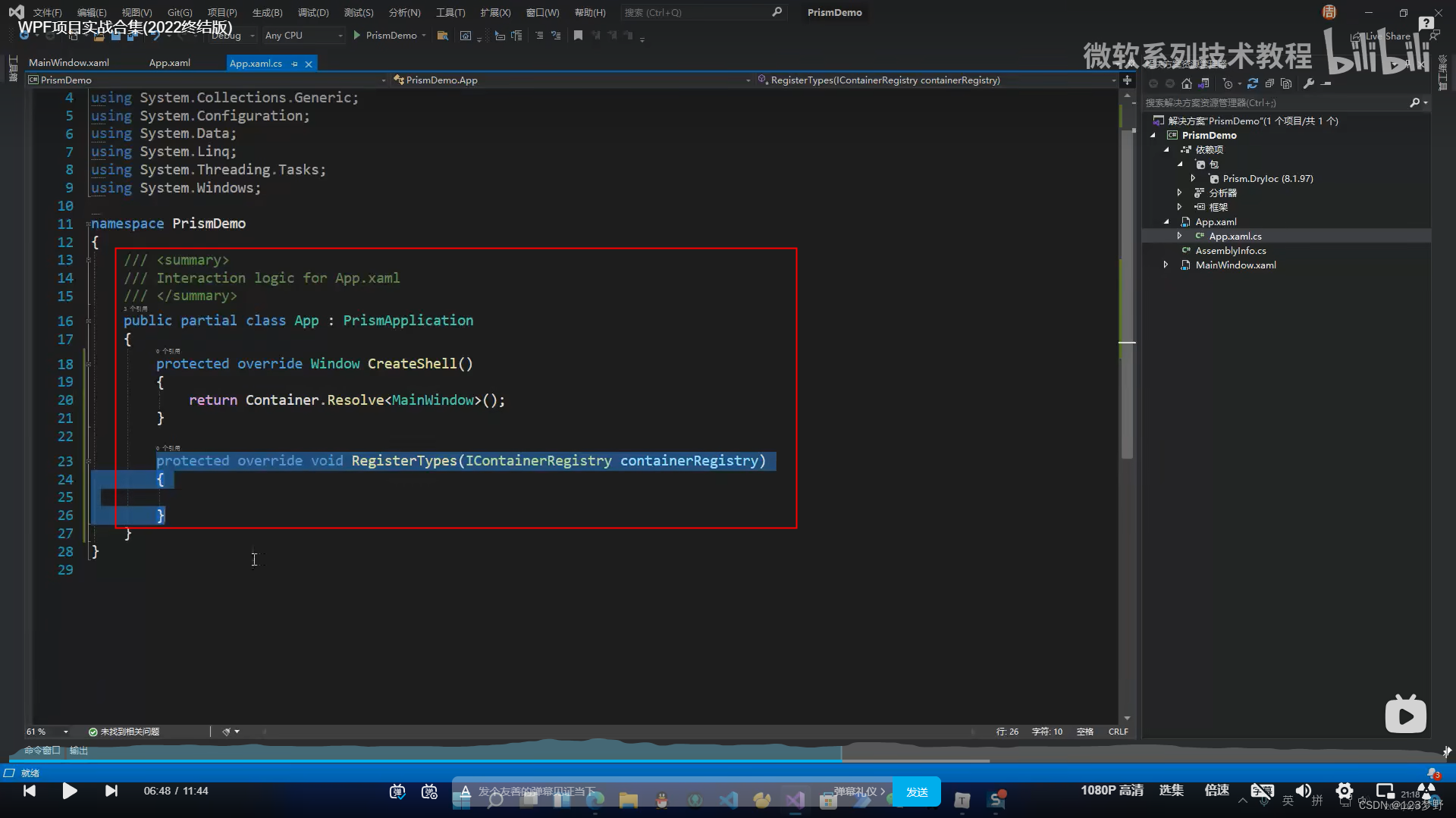Image resolution: width=1456 pixels, height=818 pixels.
Task: Open the 调试(D) menu
Action: pos(313,13)
